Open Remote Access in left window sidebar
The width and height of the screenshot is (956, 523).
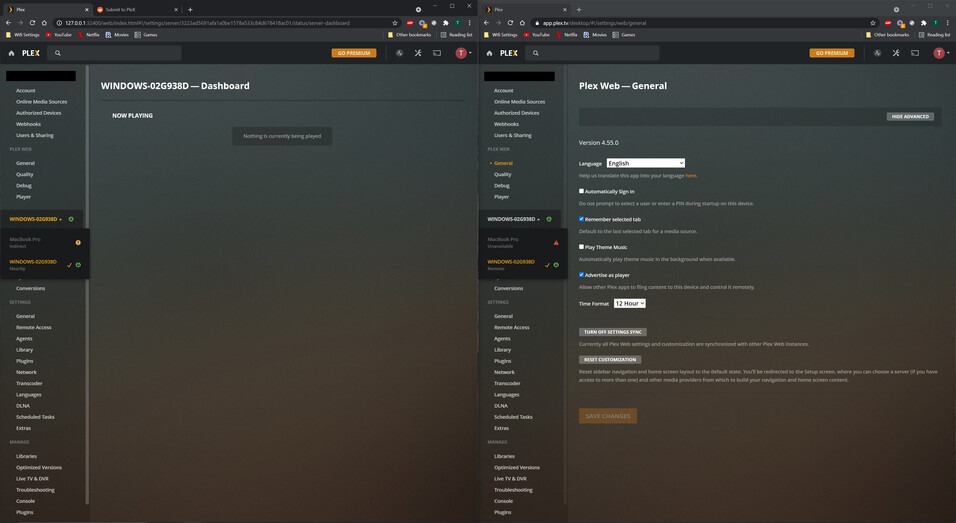34,327
